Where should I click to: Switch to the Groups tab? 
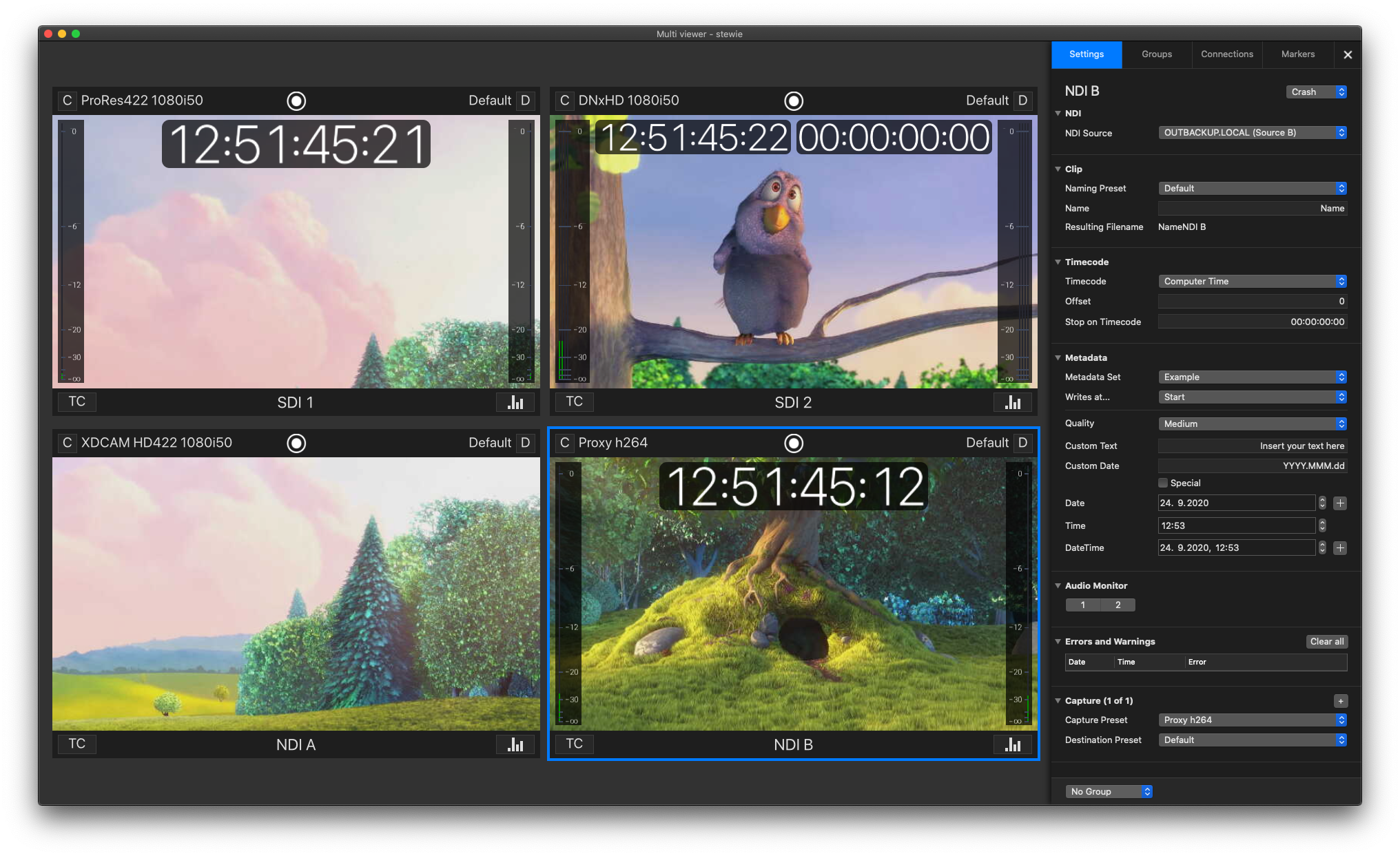tap(1157, 54)
